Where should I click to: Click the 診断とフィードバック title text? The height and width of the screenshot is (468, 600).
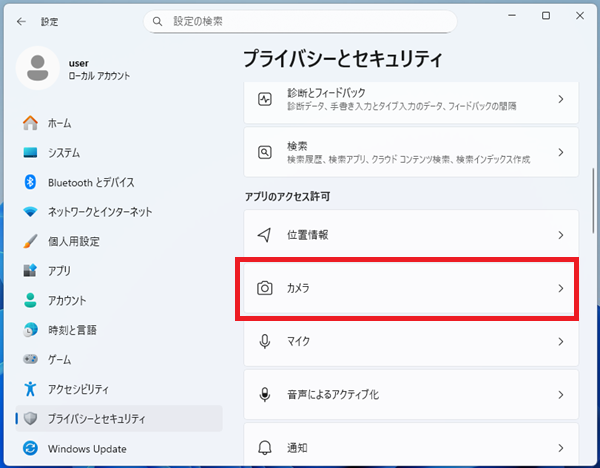pos(326,92)
